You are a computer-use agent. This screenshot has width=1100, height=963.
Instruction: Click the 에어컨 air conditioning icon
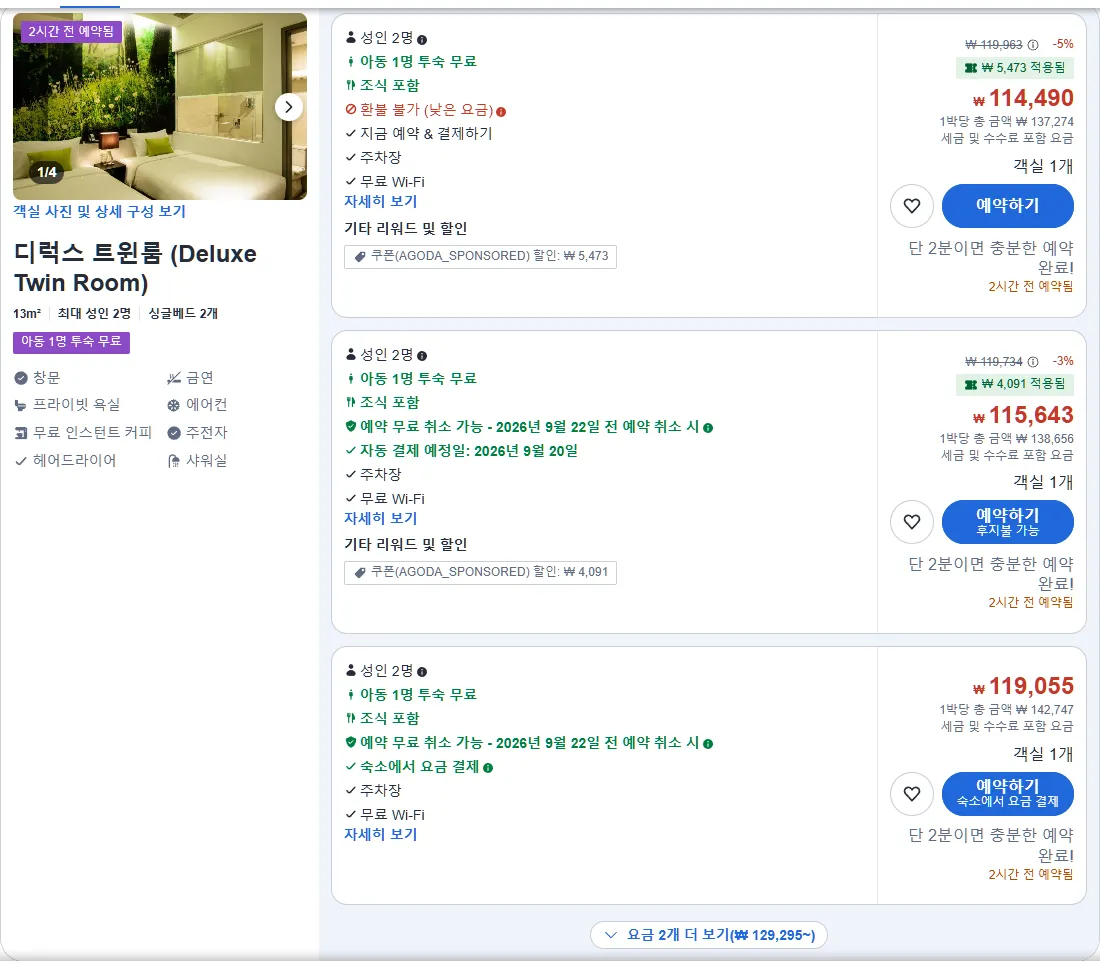pos(174,405)
